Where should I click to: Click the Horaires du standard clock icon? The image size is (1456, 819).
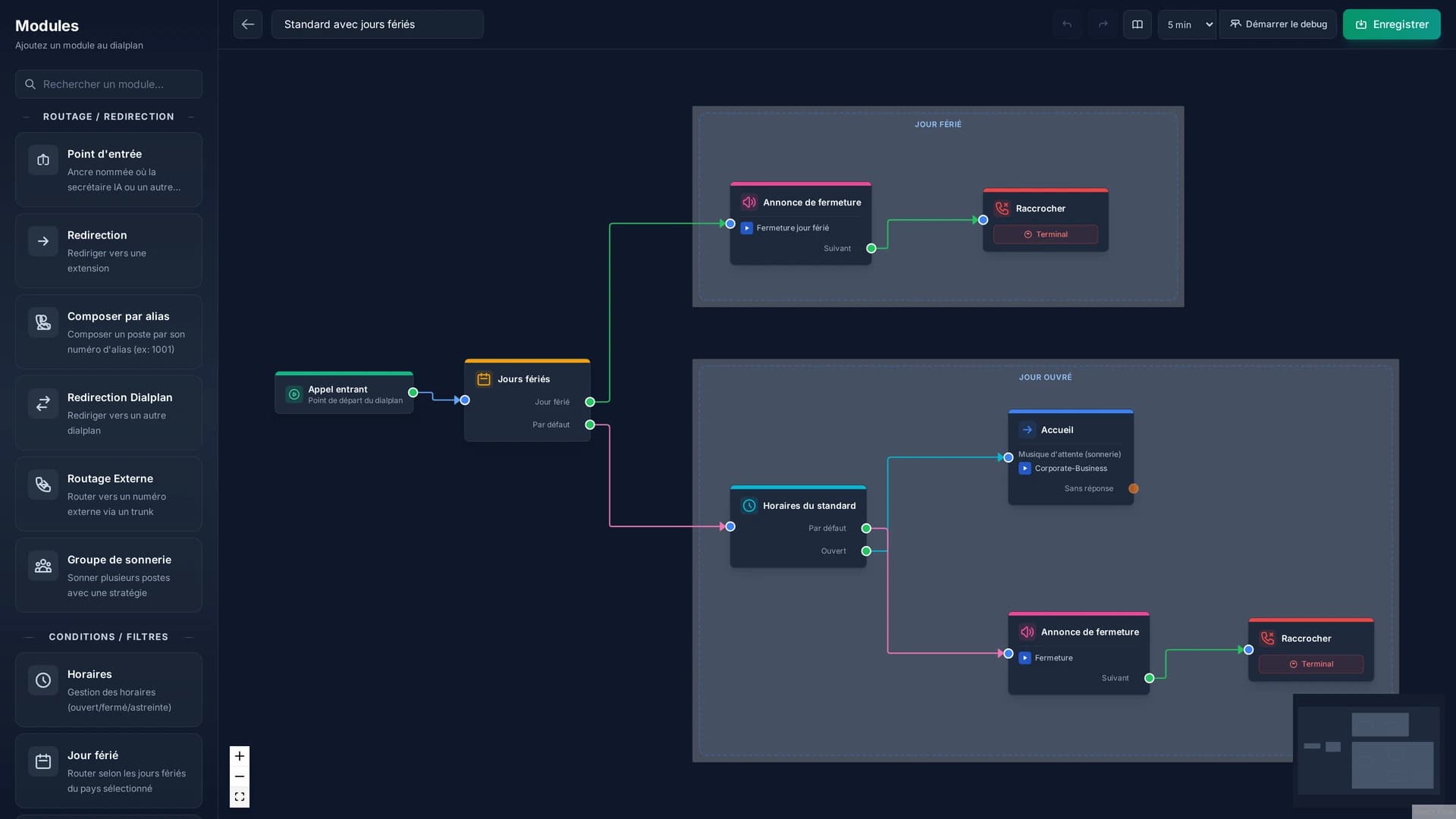pos(749,506)
